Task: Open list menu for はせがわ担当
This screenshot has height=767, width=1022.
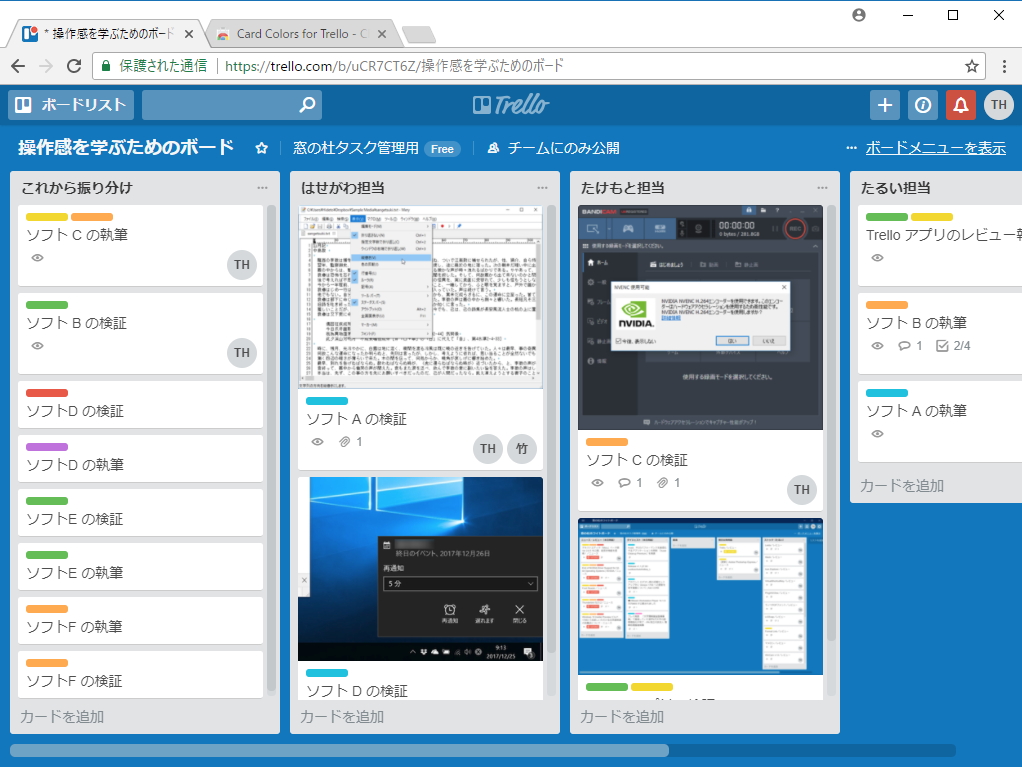Action: [x=542, y=188]
